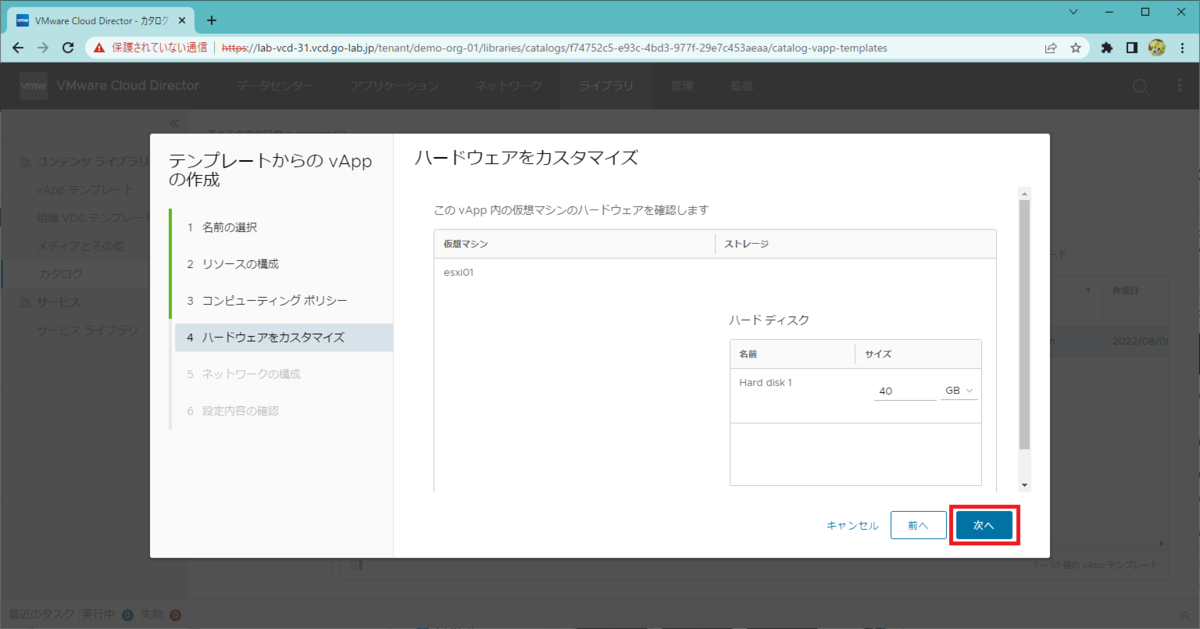Open the browser side panel icon

point(1132,47)
